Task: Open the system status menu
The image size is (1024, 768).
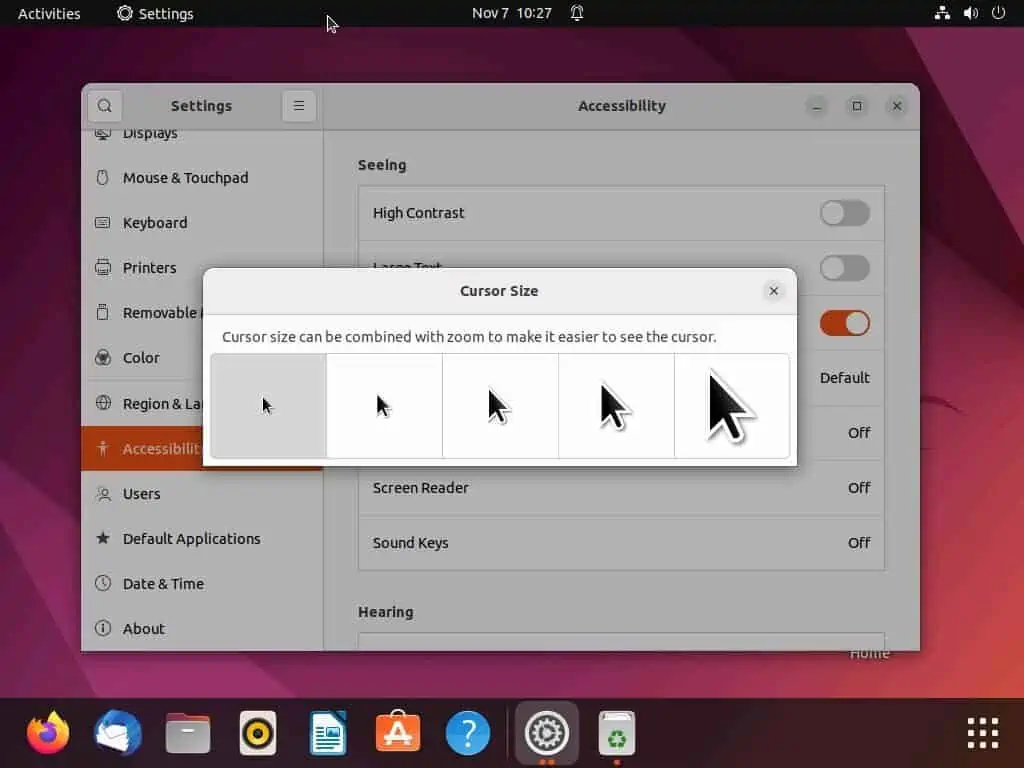Action: pos(970,13)
